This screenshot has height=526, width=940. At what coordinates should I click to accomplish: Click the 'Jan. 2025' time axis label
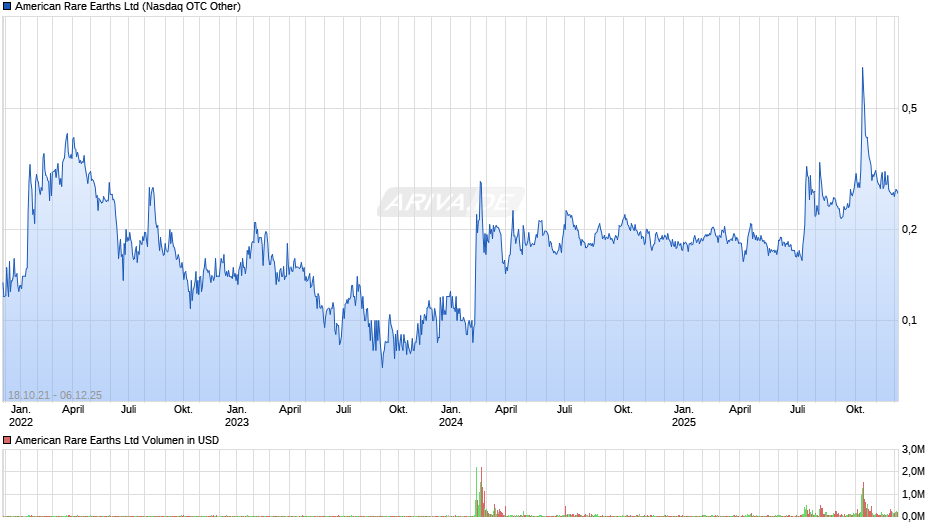[683, 416]
